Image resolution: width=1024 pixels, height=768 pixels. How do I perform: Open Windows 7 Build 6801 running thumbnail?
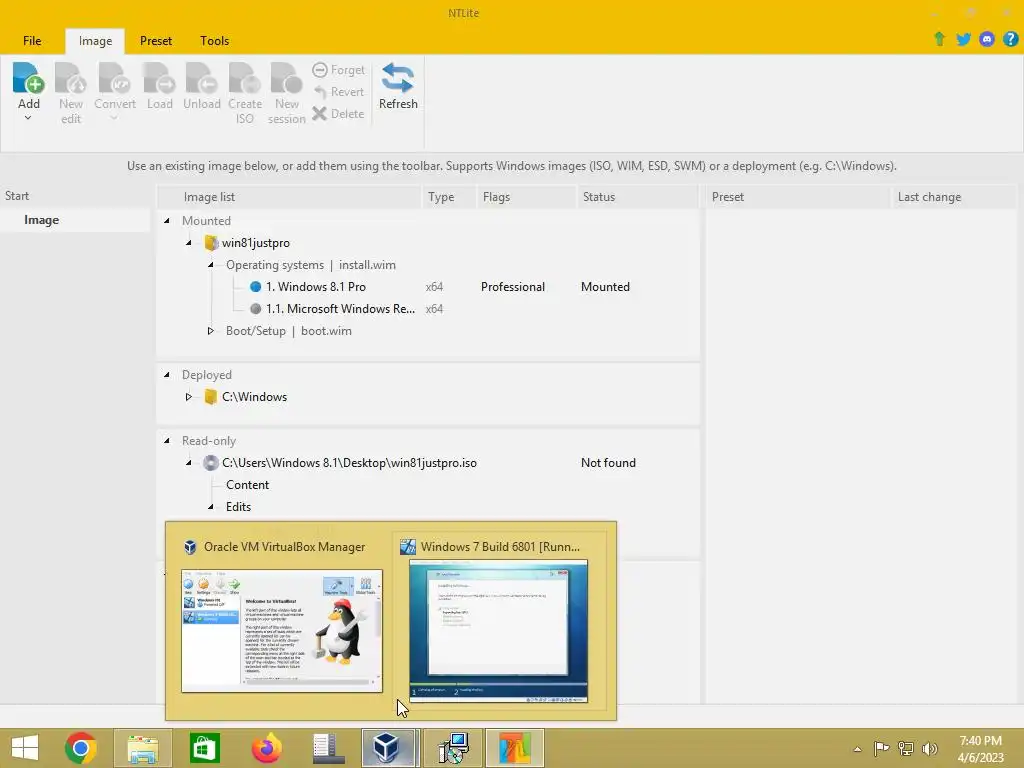[x=498, y=631]
